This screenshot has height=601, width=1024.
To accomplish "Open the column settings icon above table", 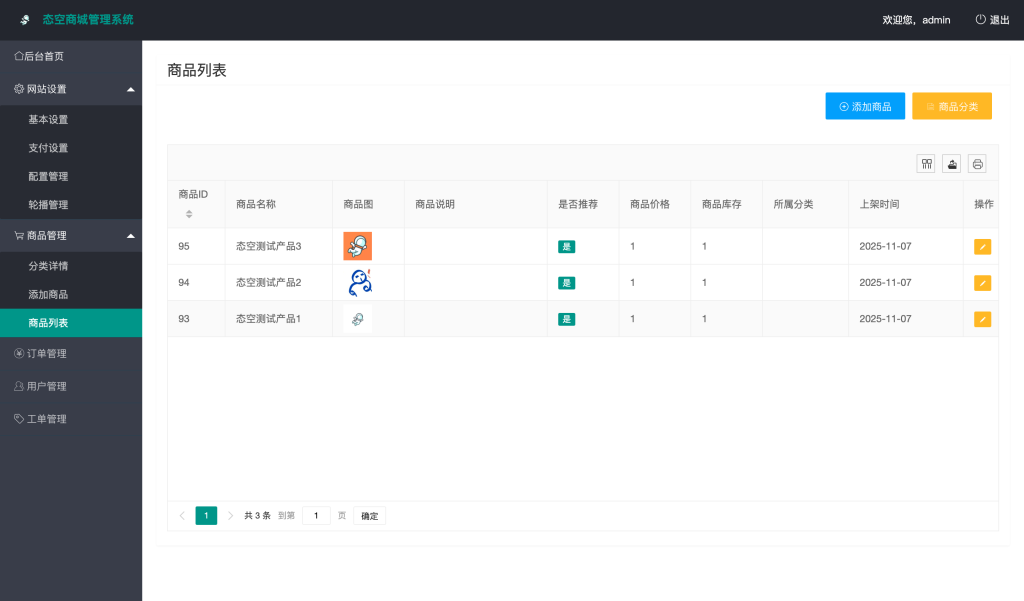I will pos(925,163).
